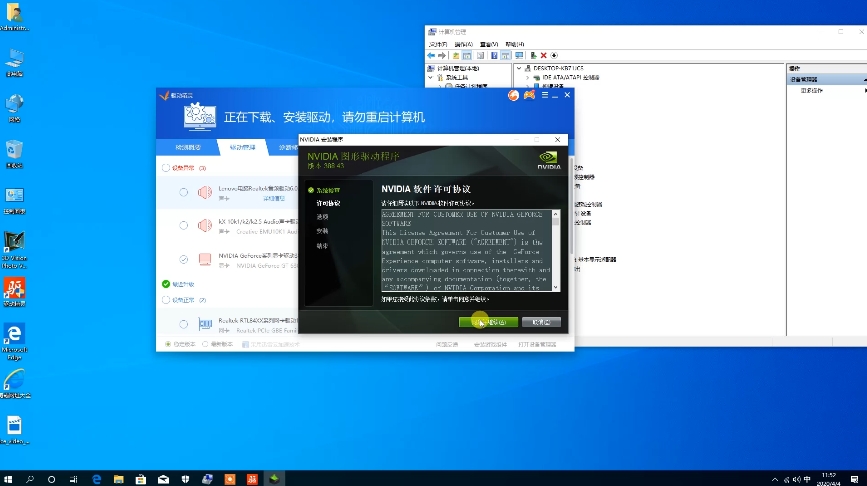Viewport: 867px width, 486px height.
Task: Open Microsoft Edge from the taskbar
Action: [97, 479]
